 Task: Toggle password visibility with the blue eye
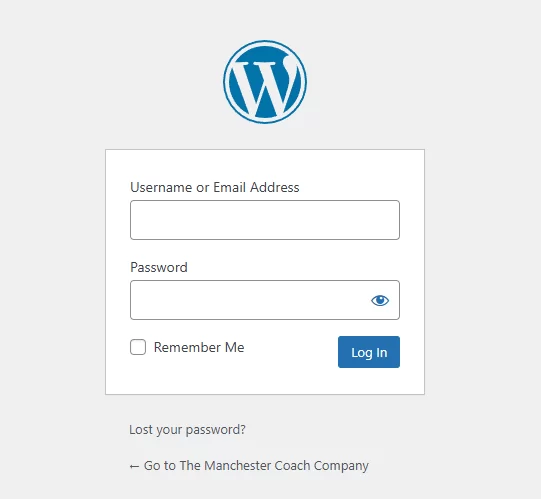click(x=380, y=300)
